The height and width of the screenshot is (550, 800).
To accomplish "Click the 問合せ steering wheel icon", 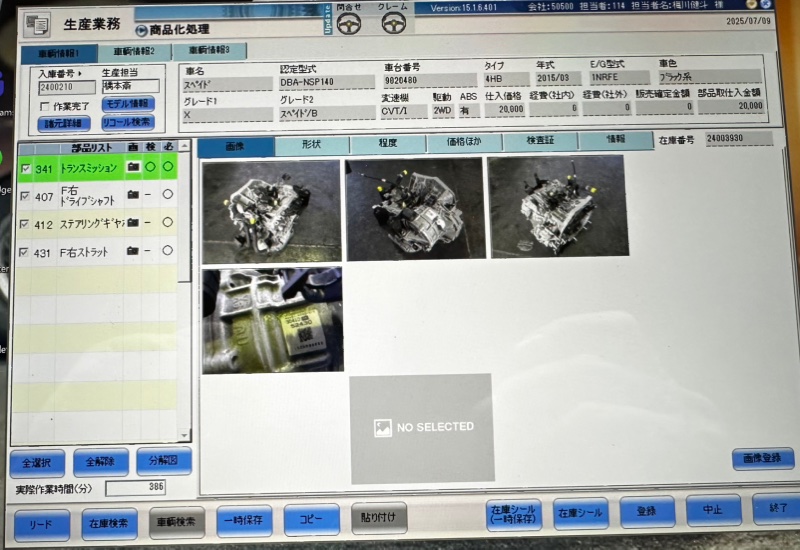I will 349,23.
